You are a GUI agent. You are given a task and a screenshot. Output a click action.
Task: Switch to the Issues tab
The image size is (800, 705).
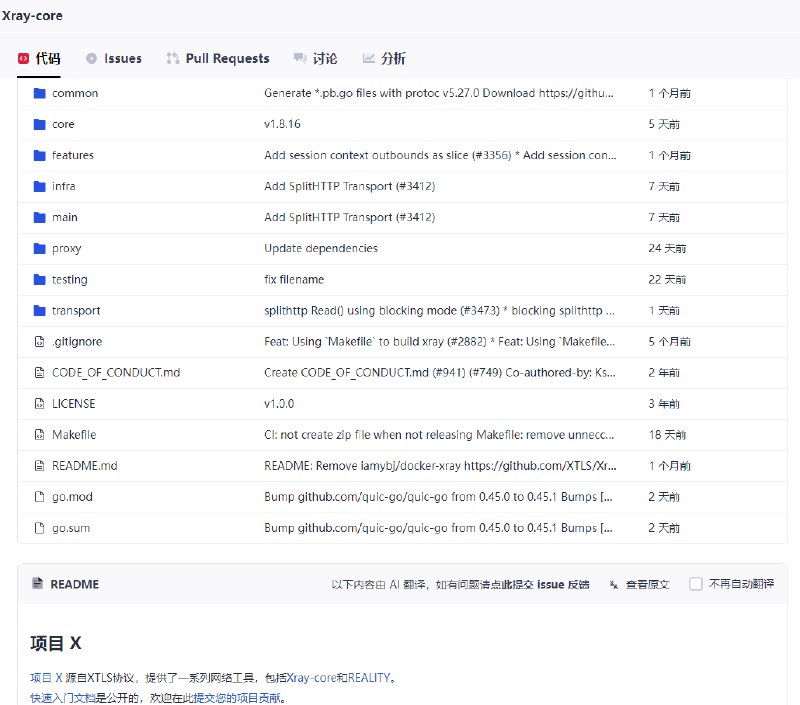pyautogui.click(x=114, y=58)
